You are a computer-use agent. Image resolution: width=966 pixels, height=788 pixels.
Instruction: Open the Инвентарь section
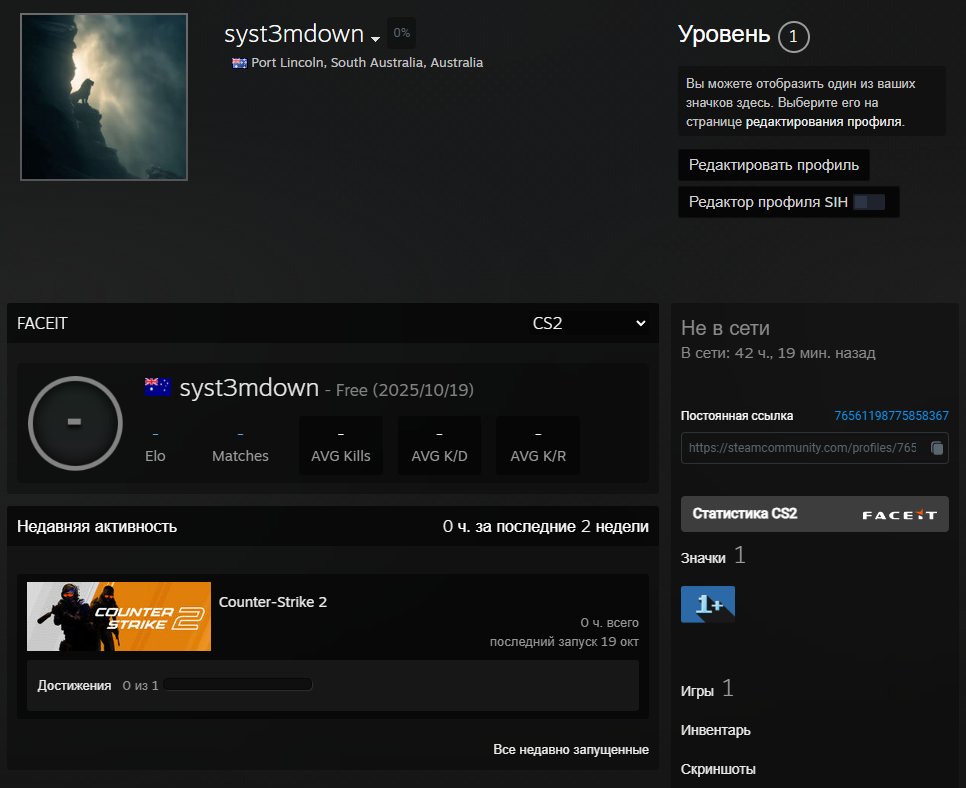point(715,730)
